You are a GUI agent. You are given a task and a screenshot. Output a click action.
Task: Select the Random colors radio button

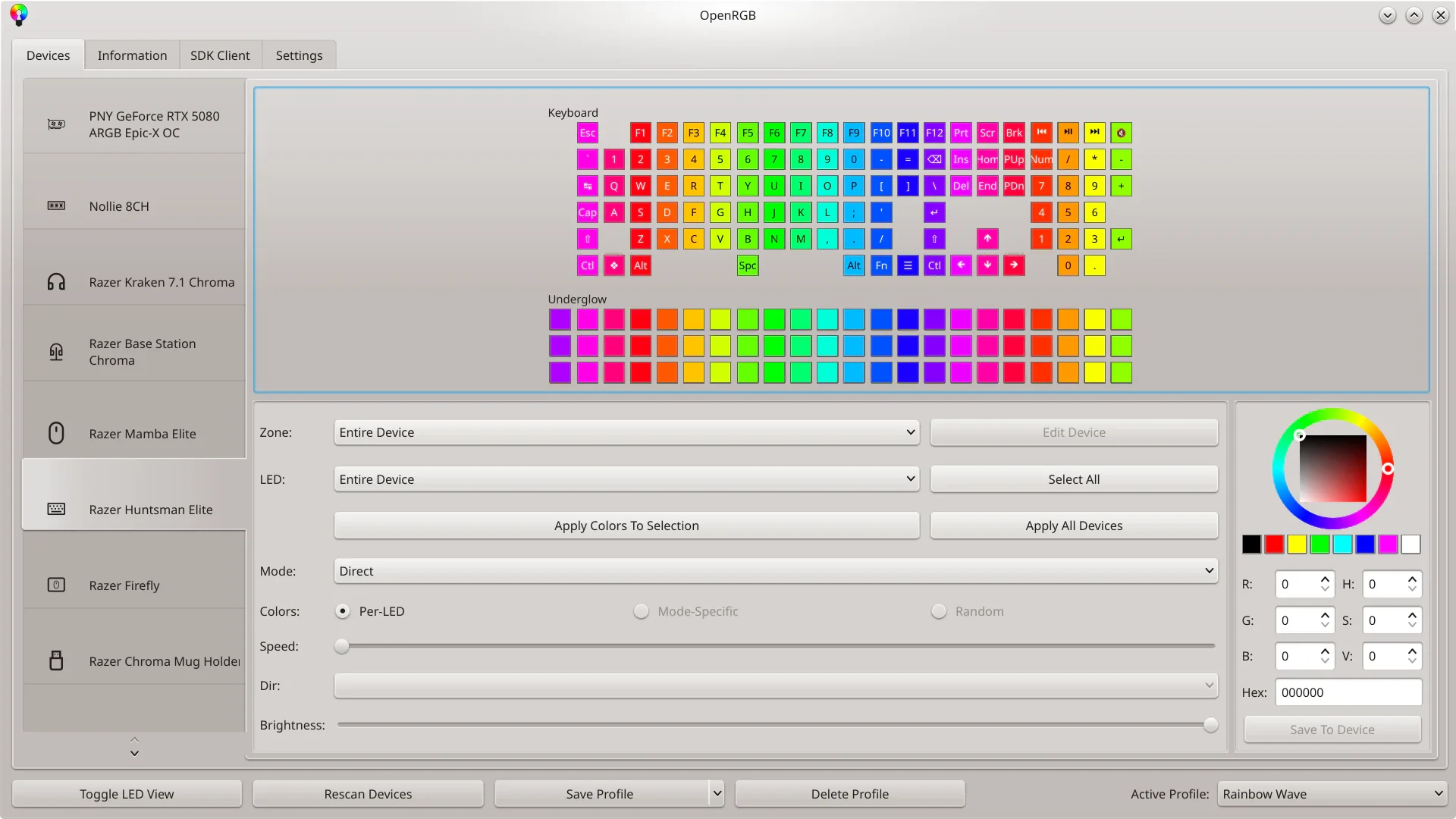pyautogui.click(x=939, y=611)
